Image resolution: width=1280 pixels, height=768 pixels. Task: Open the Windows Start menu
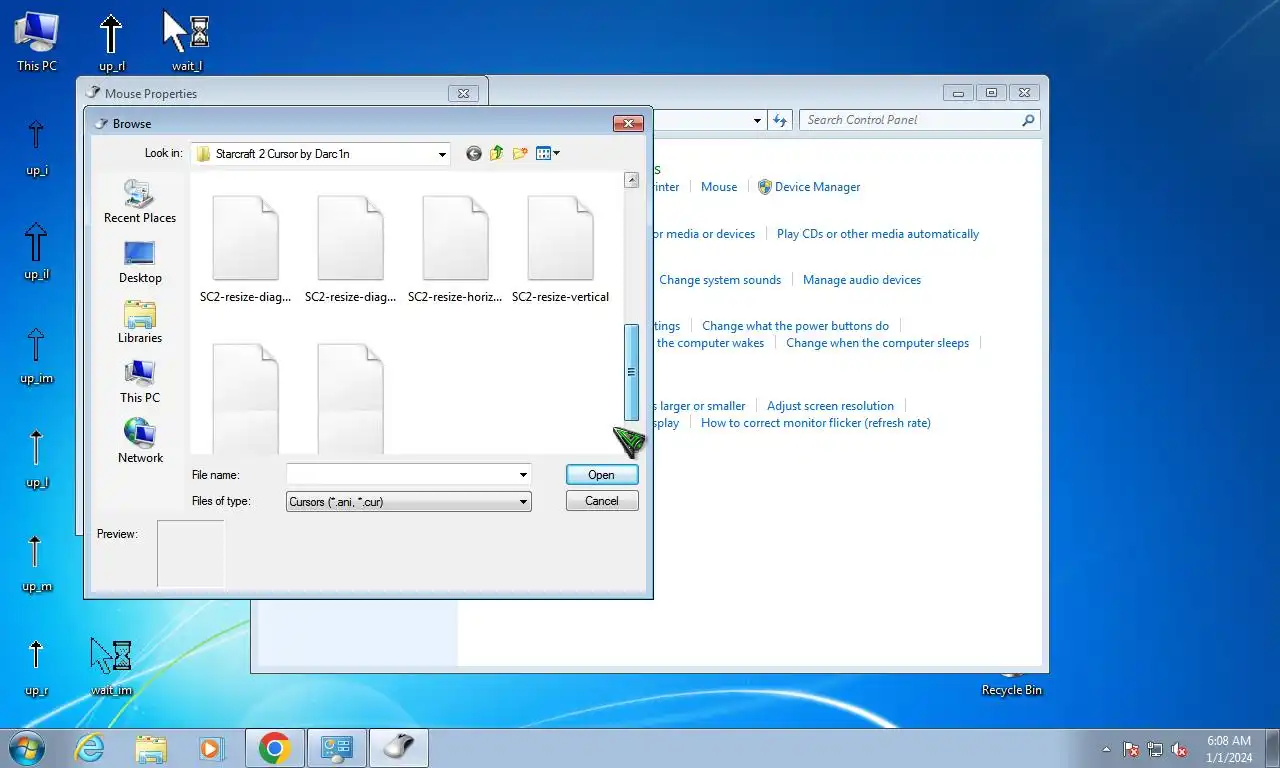tap(25, 748)
